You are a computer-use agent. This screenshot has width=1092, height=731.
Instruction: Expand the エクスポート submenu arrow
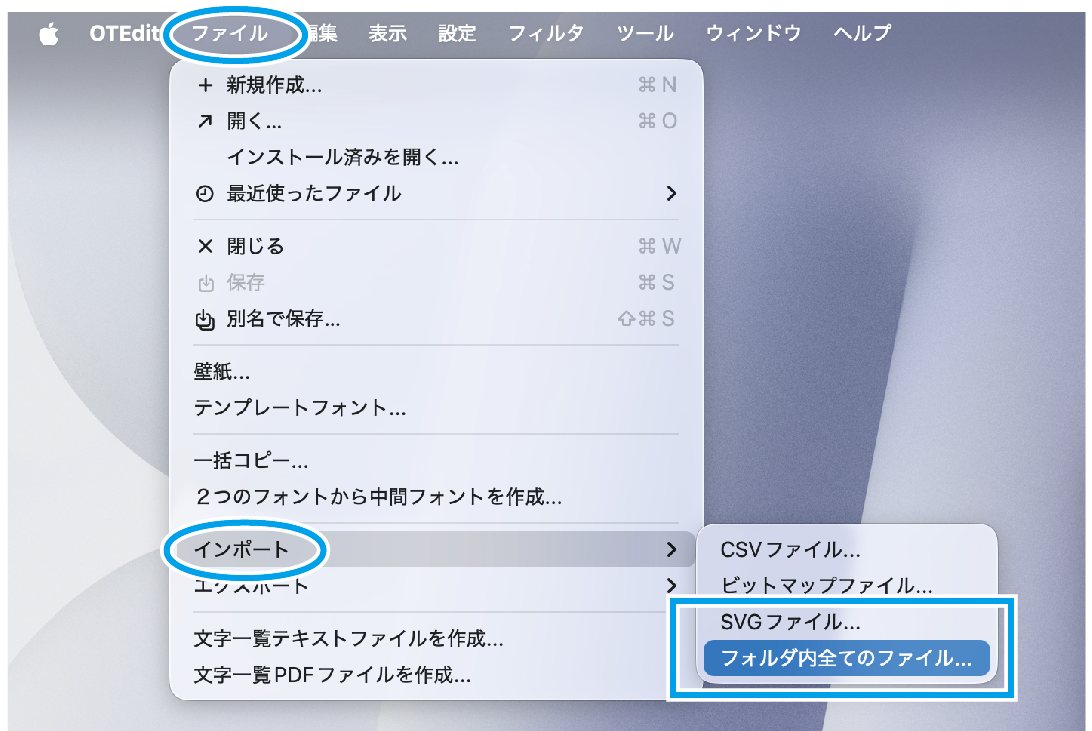(x=671, y=585)
